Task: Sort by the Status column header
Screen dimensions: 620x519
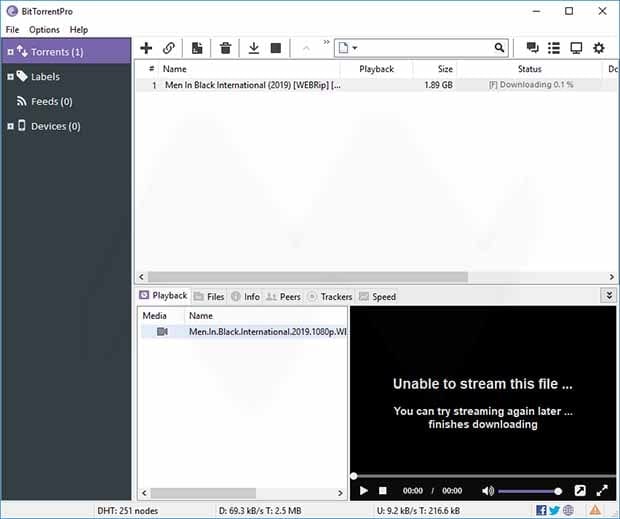Action: point(530,69)
